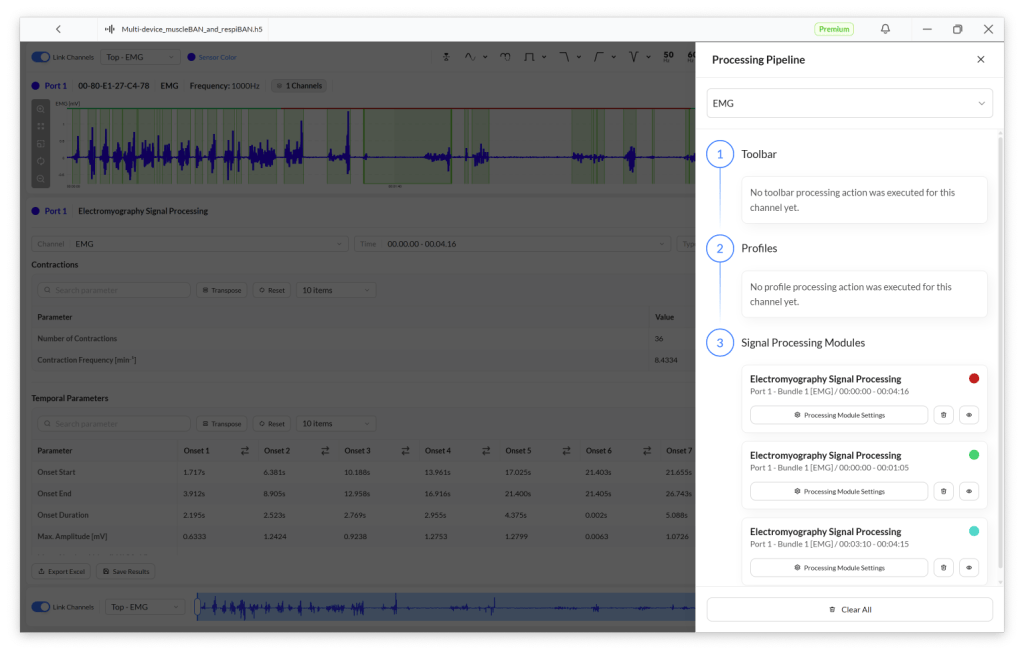Zoom in on the EMG plot
1024x655 pixels.
click(40, 109)
